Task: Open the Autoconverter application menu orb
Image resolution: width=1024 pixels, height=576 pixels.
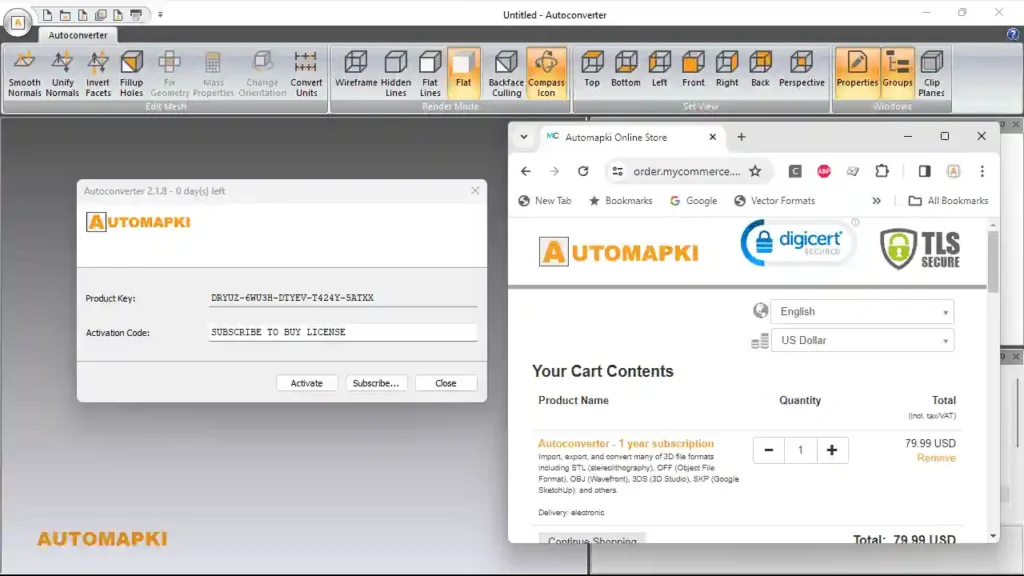Action: (18, 22)
